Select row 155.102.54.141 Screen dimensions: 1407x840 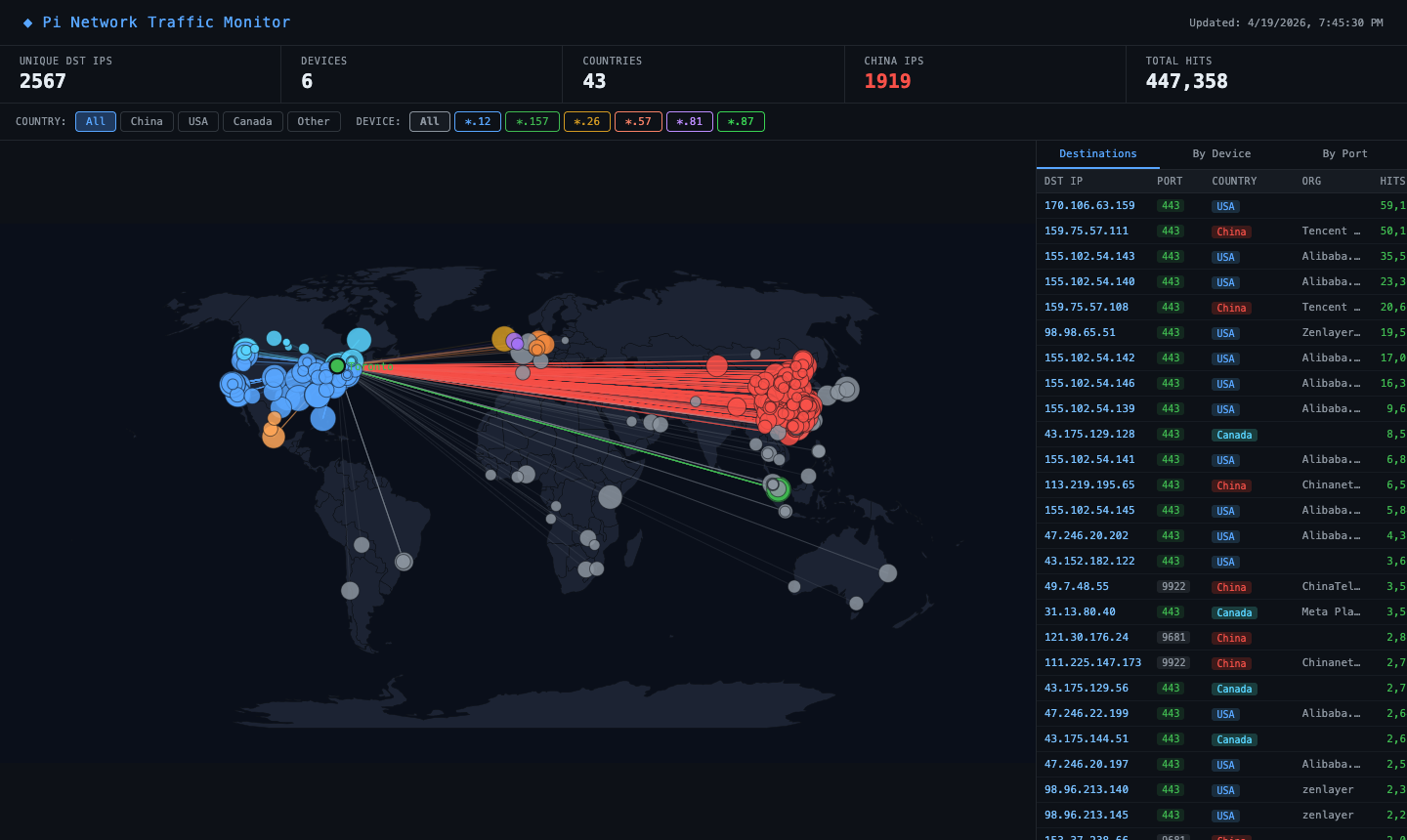(1221, 460)
